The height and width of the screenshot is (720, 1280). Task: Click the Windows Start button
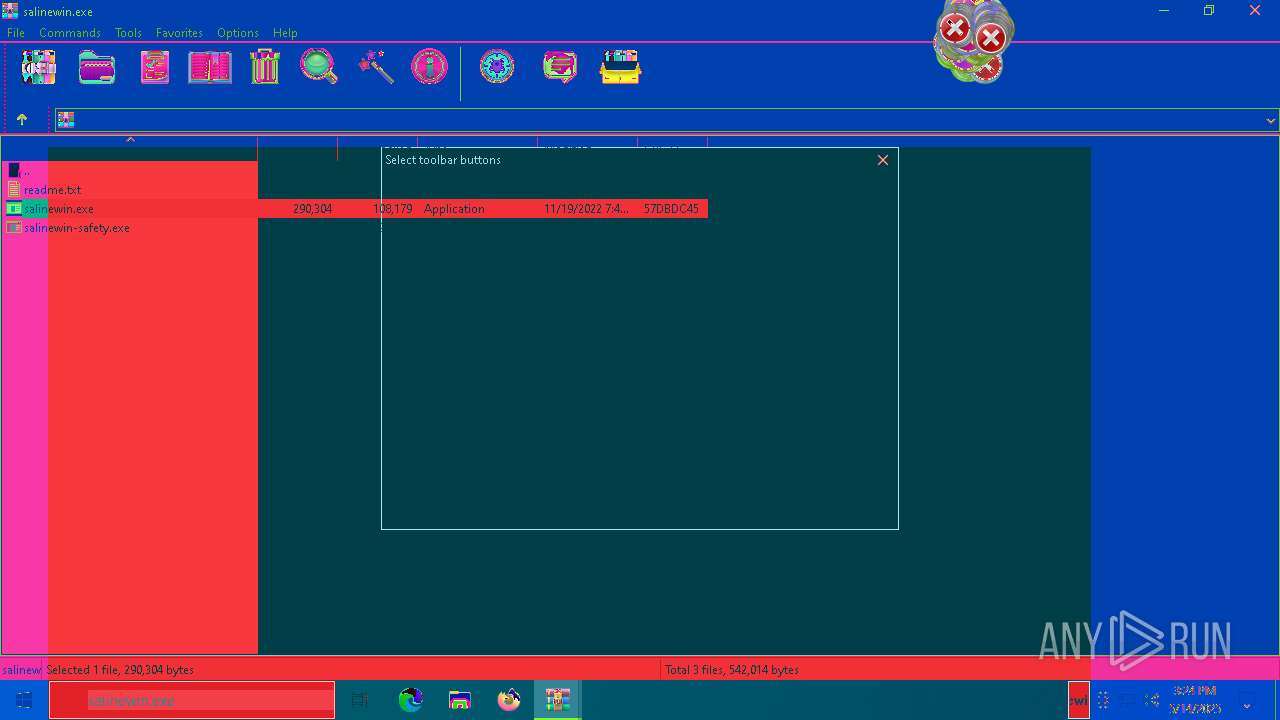pyautogui.click(x=24, y=700)
